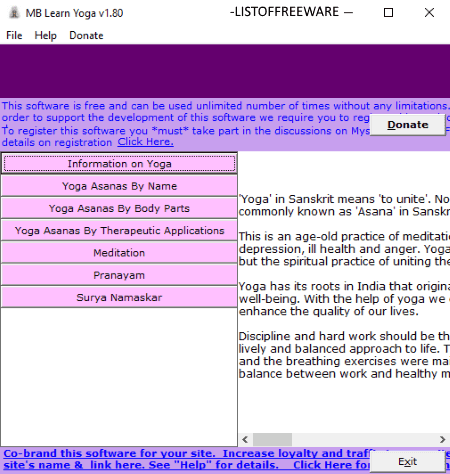Click 'enhance the quality of our lives.' line
The width and height of the screenshot is (450, 474).
tap(329, 311)
